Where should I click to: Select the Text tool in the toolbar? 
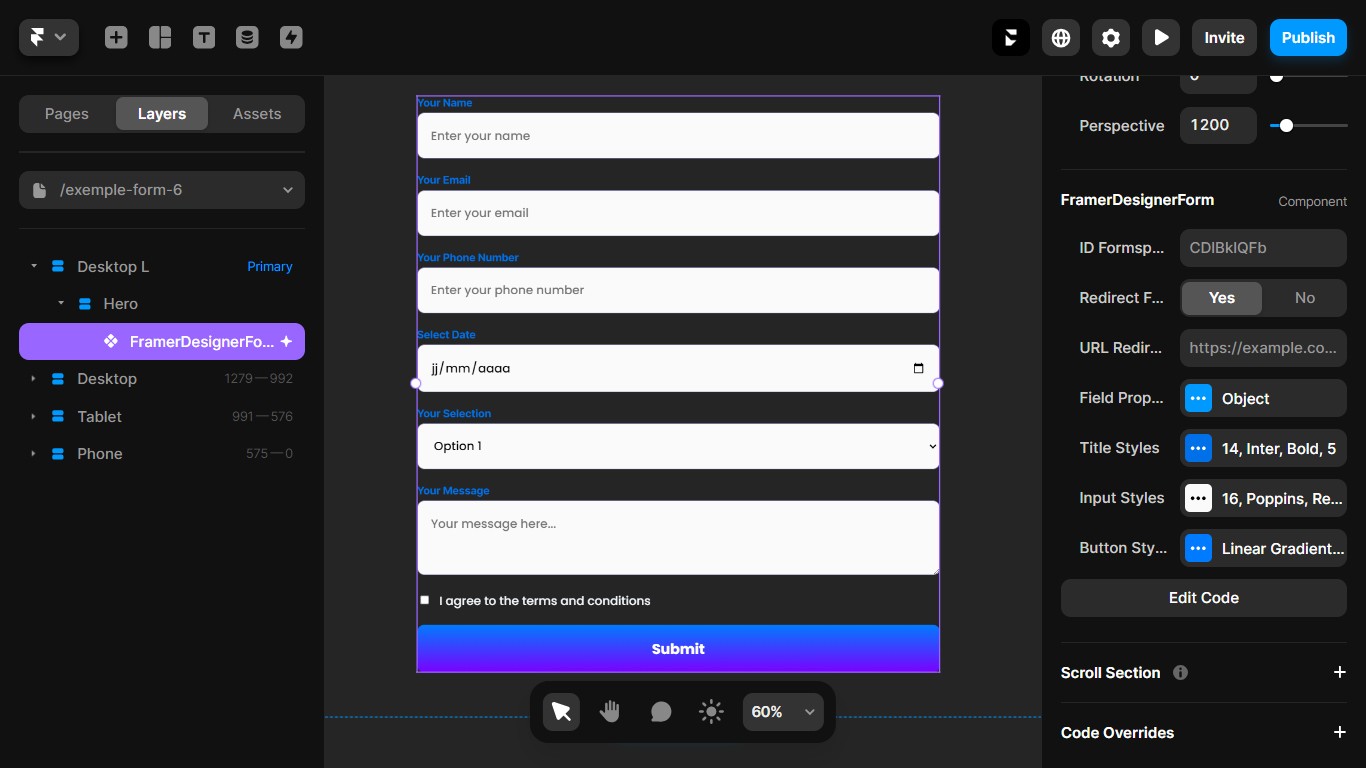[204, 37]
